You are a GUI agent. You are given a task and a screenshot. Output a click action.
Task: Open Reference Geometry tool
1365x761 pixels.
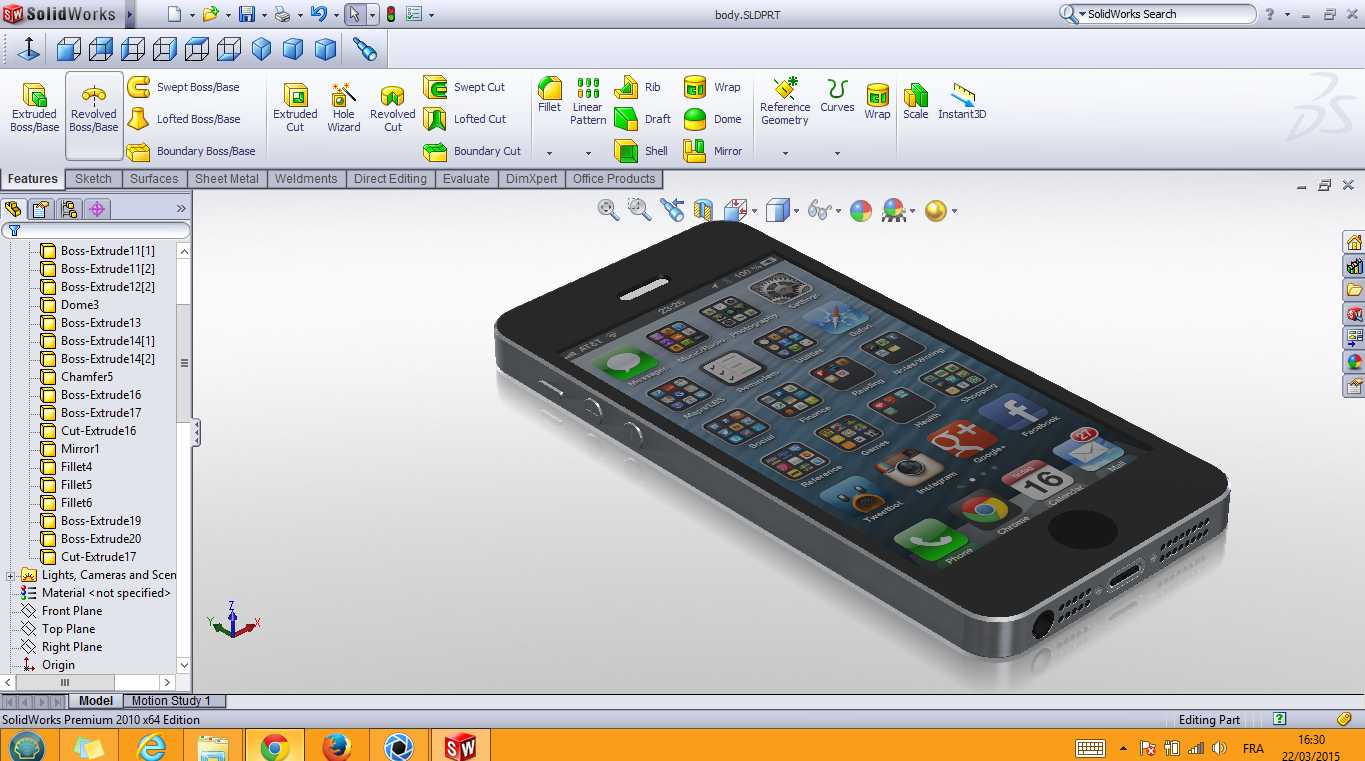tap(785, 101)
